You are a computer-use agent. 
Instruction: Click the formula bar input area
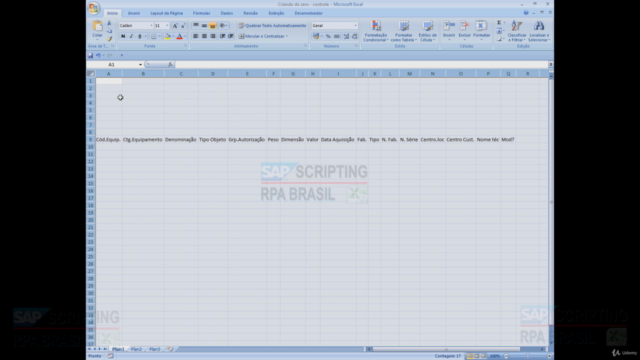(361, 64)
